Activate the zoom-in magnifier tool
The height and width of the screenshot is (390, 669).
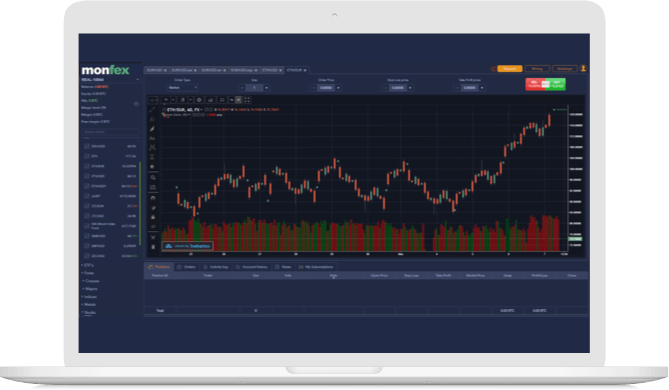153,178
